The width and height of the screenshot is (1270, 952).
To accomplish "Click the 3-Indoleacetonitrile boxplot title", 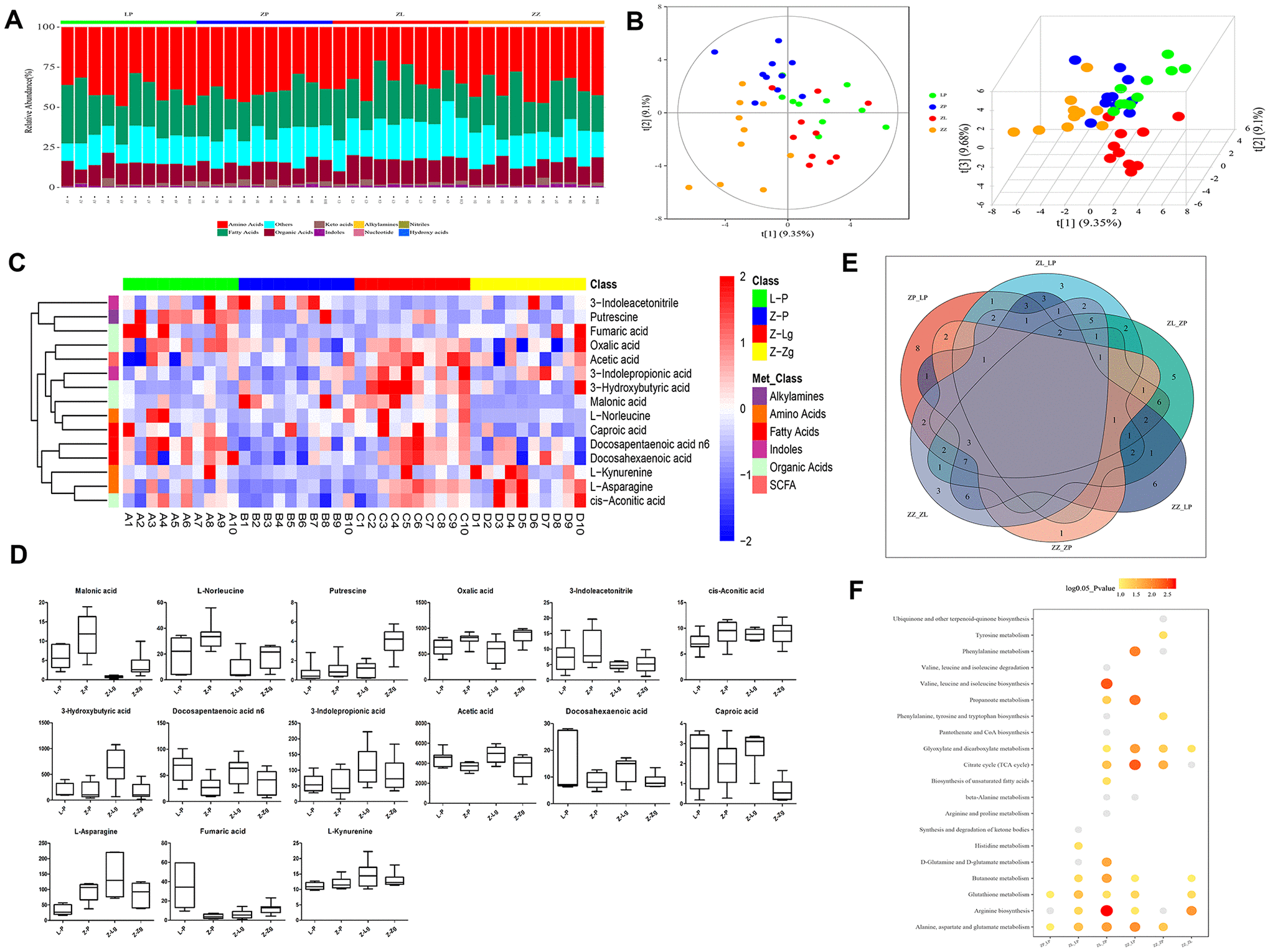I will (x=601, y=591).
